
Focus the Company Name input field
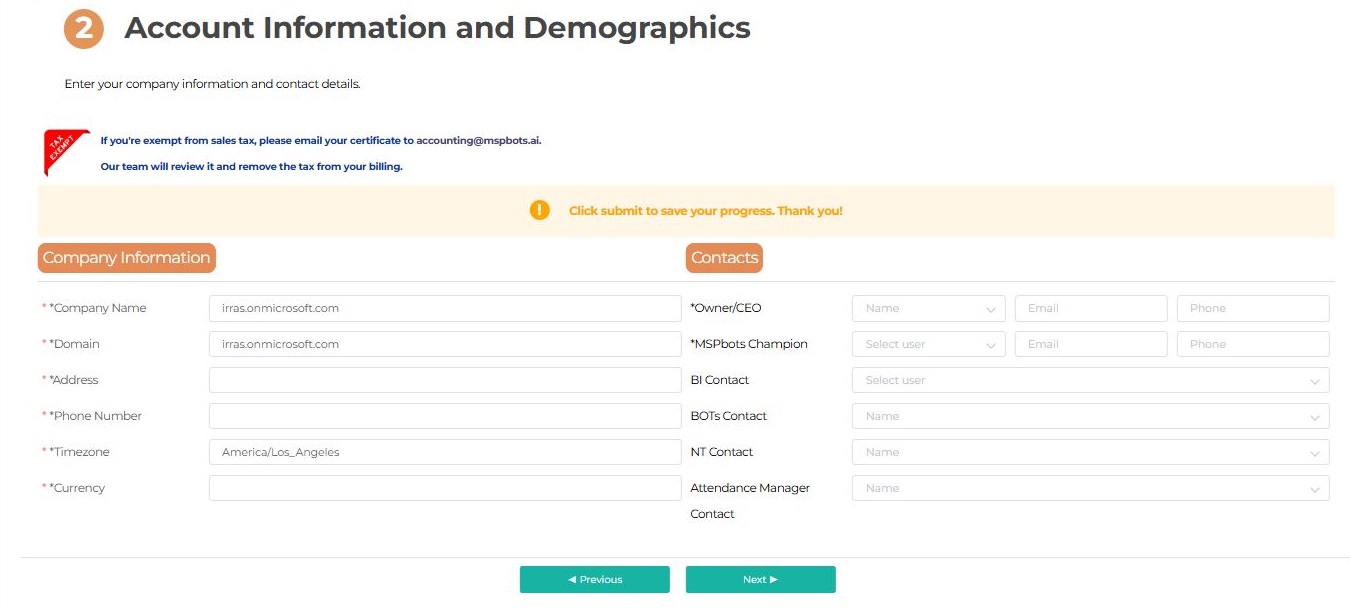(x=444, y=308)
